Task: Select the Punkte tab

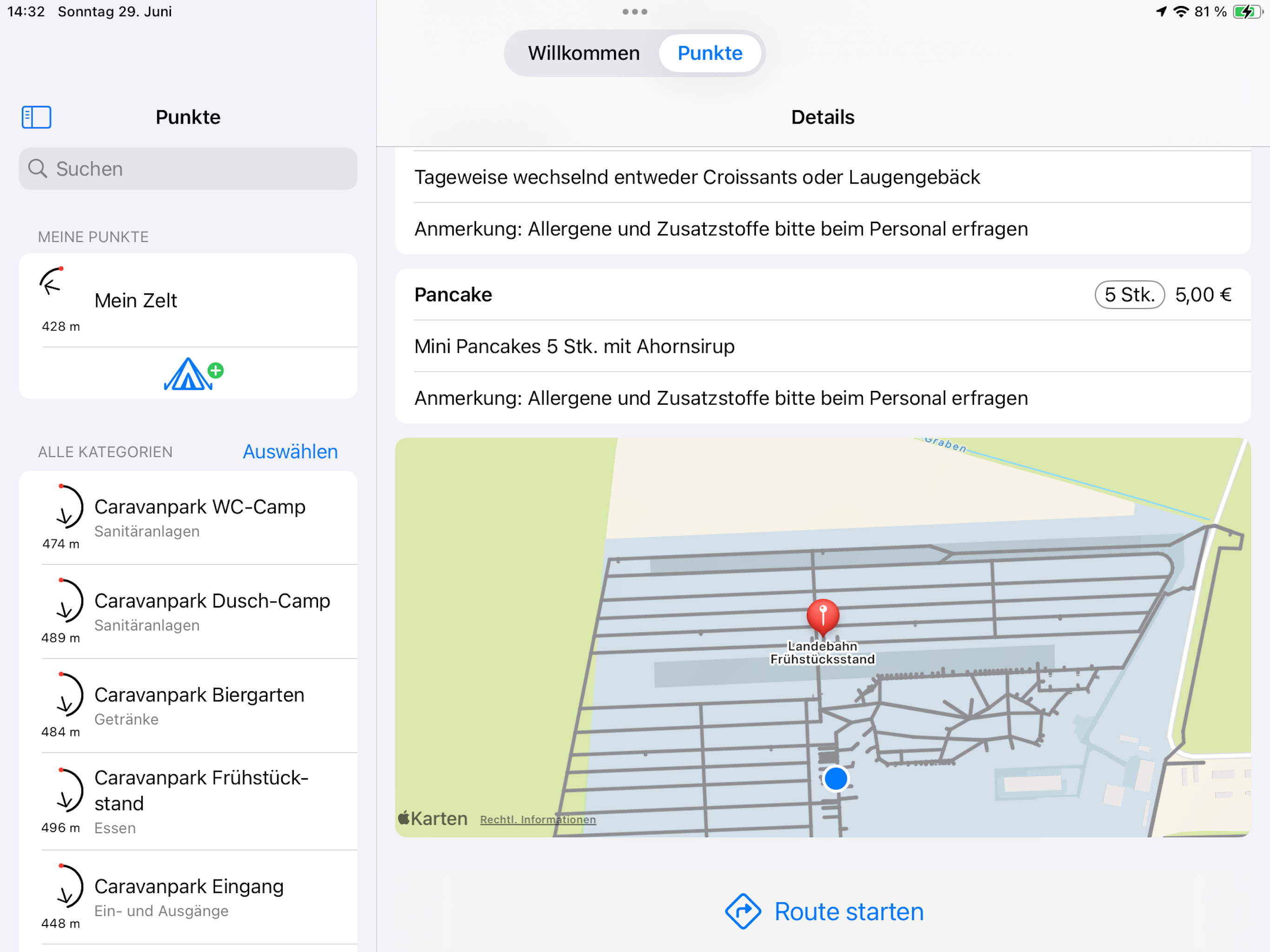Action: coord(710,53)
